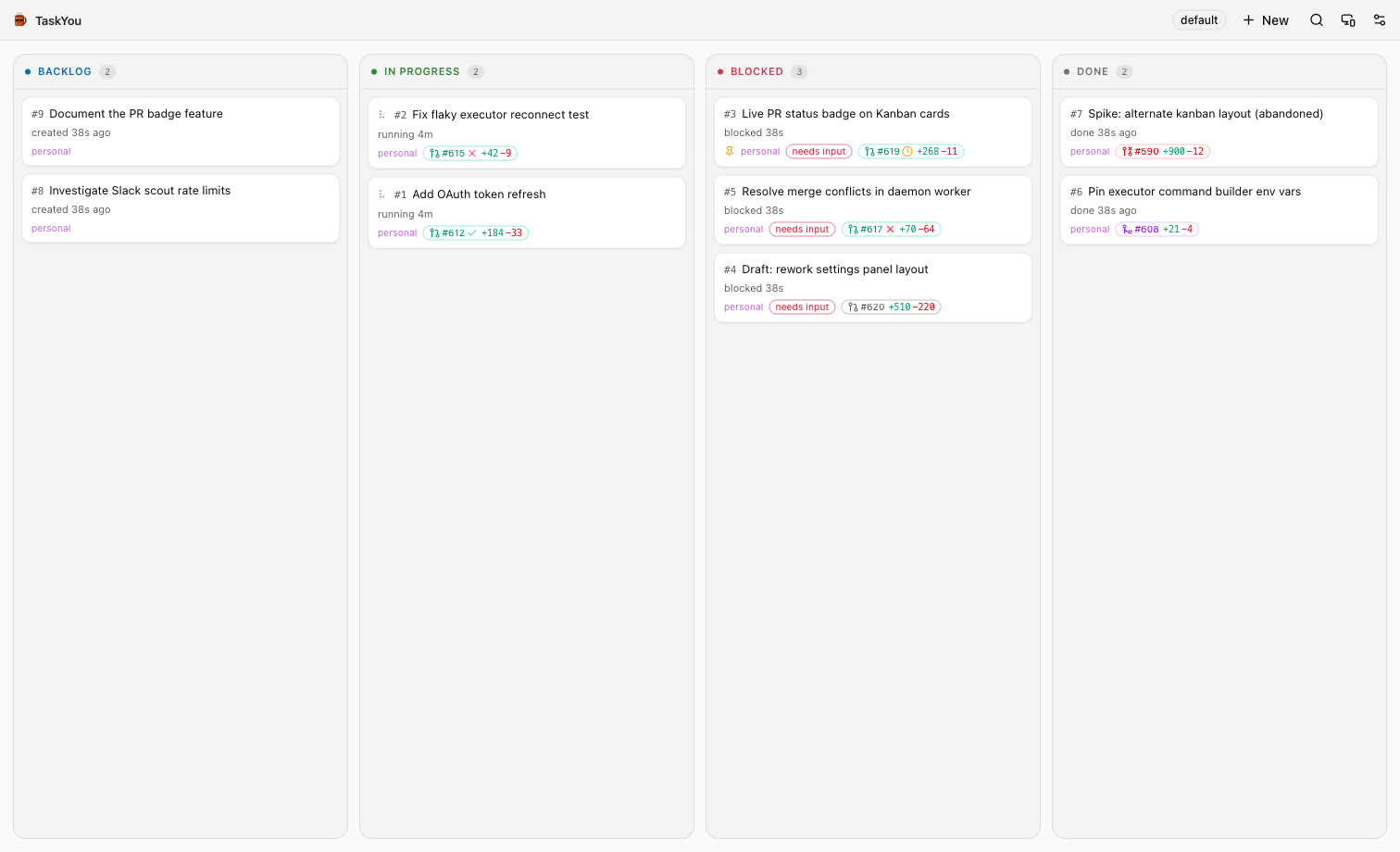The height and width of the screenshot is (852, 1400).
Task: Open closed PR badge #590
Action: coord(1163,152)
